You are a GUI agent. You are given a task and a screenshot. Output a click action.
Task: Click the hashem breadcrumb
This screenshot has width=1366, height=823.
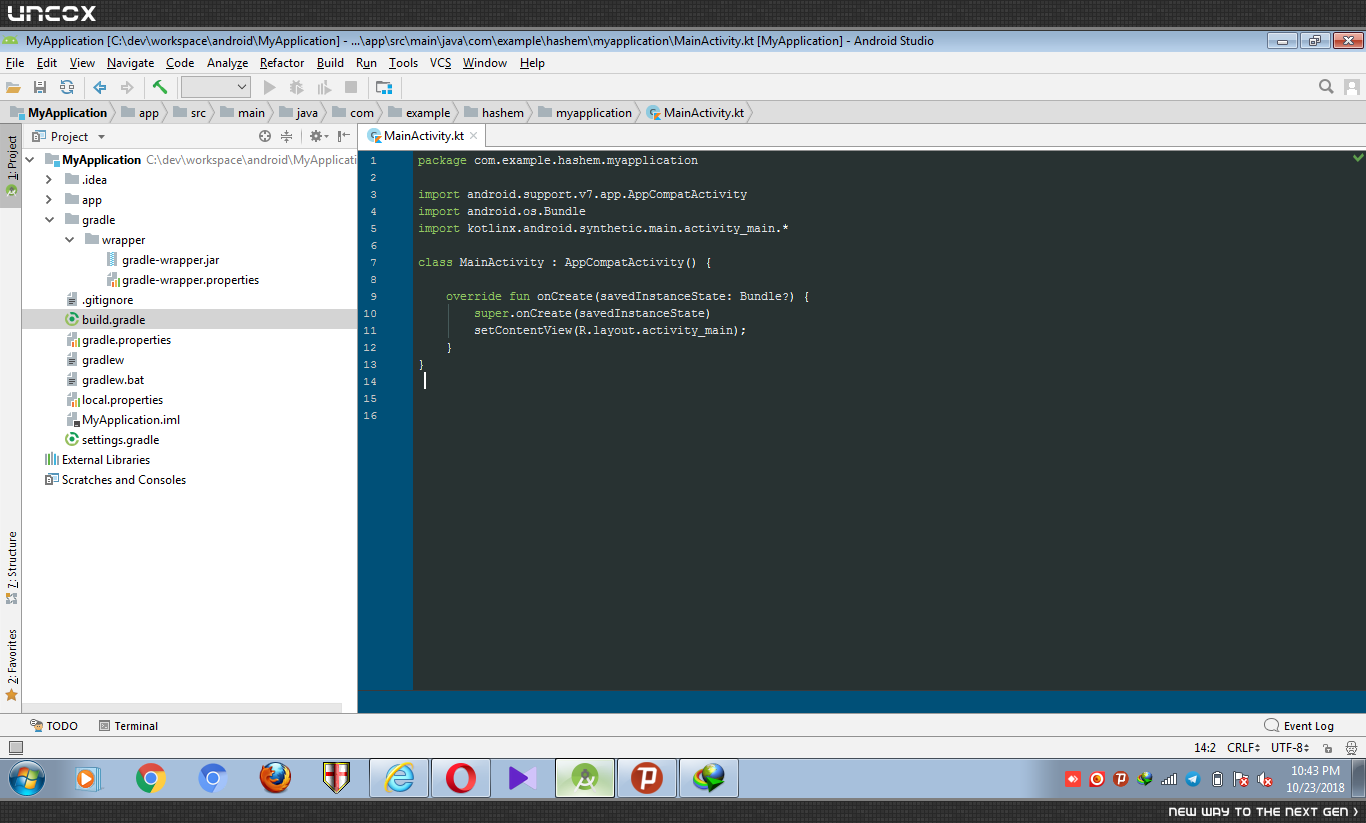click(x=493, y=113)
